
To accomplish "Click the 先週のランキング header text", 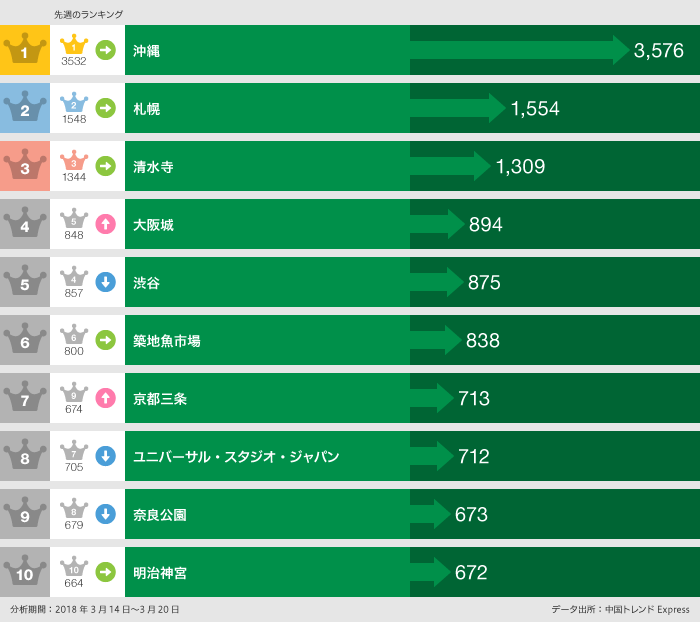I will (x=88, y=14).
